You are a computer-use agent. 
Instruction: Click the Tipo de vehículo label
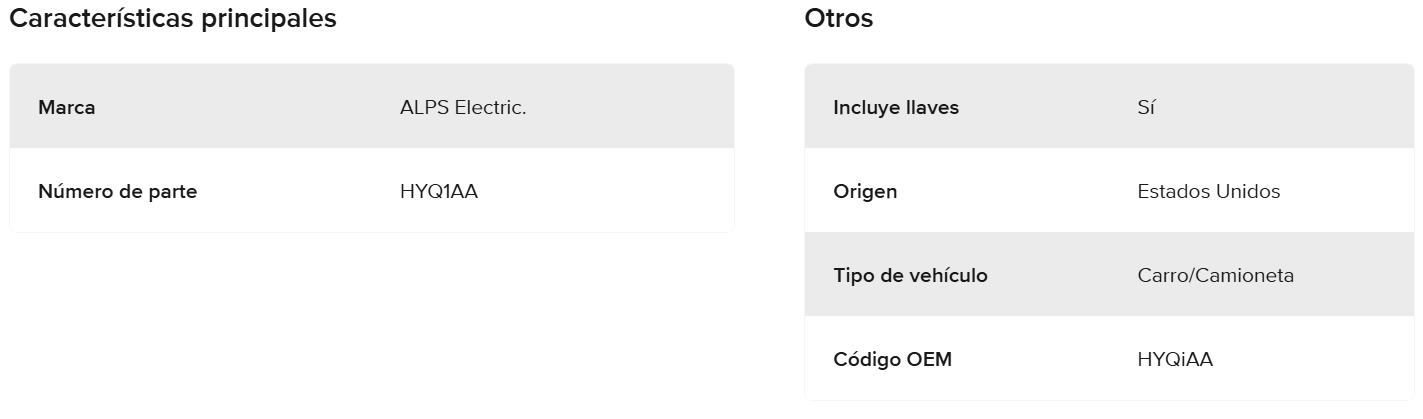tap(910, 275)
